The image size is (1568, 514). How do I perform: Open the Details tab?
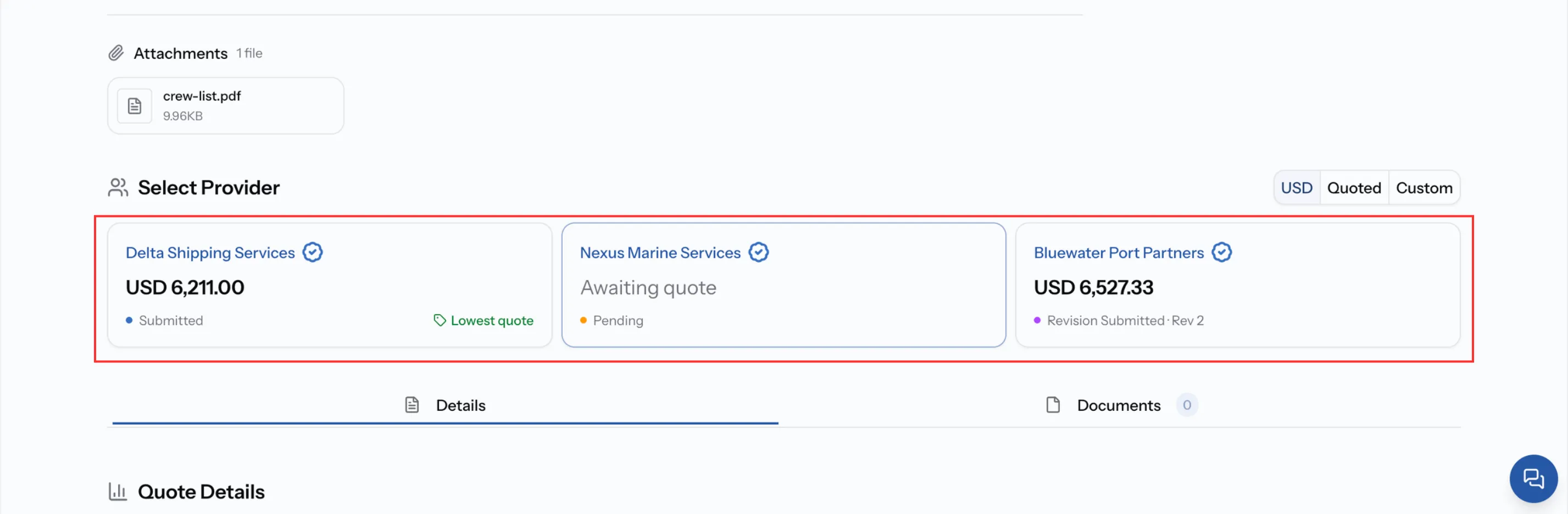point(446,405)
